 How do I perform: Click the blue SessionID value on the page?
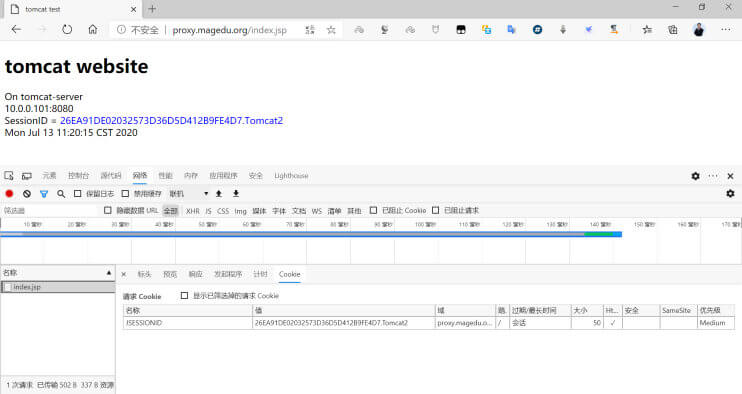(171, 121)
